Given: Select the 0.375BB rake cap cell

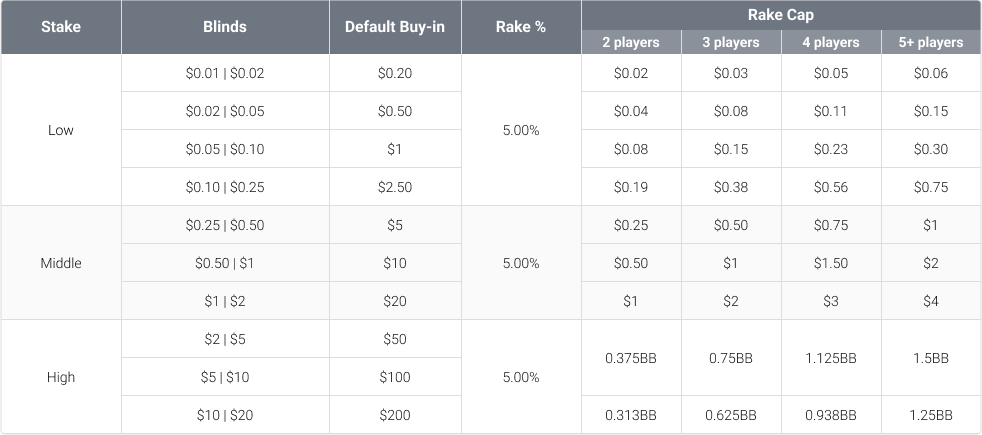Looking at the screenshot, I should point(631,358).
